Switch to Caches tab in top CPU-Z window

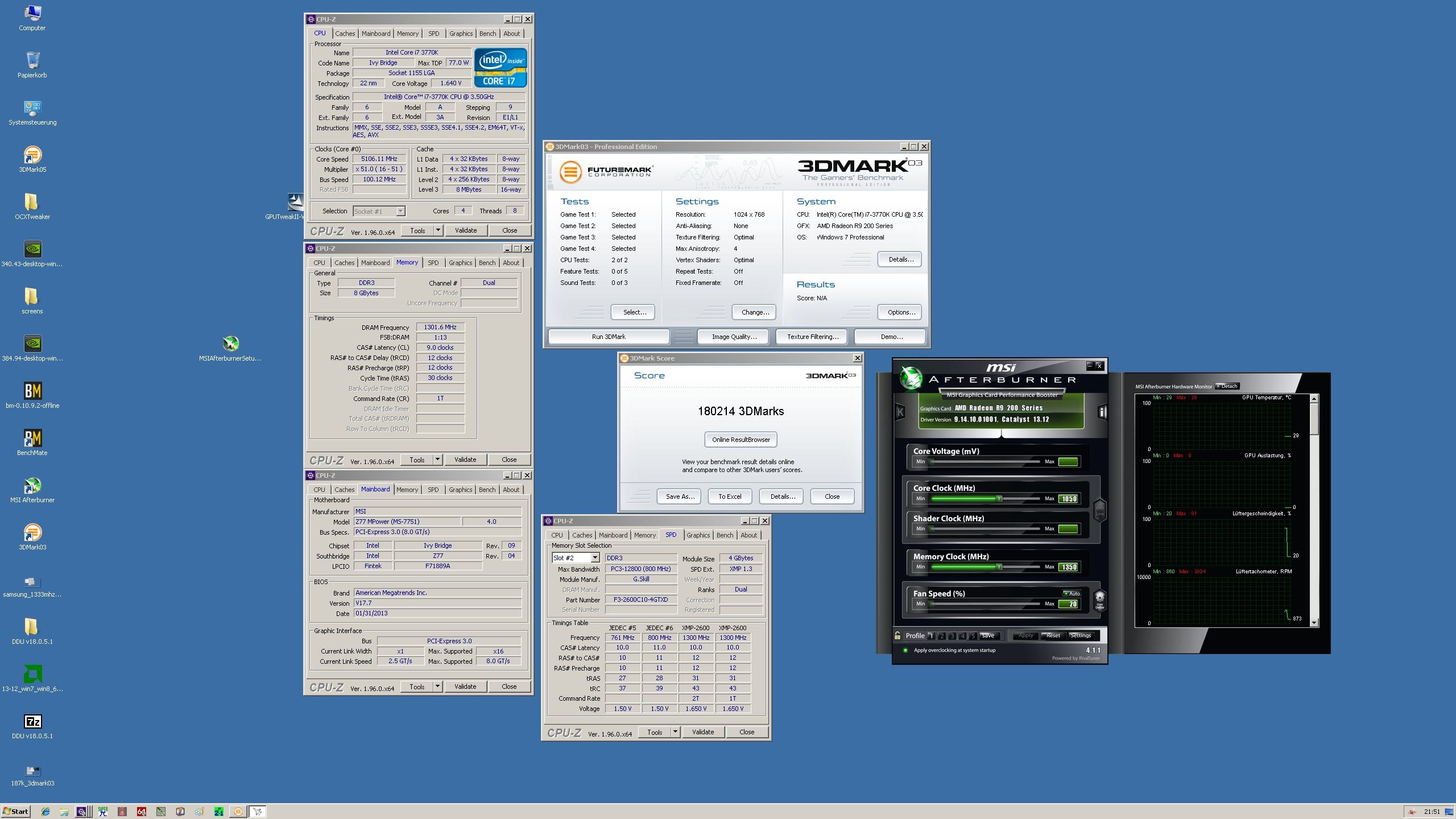(x=345, y=34)
